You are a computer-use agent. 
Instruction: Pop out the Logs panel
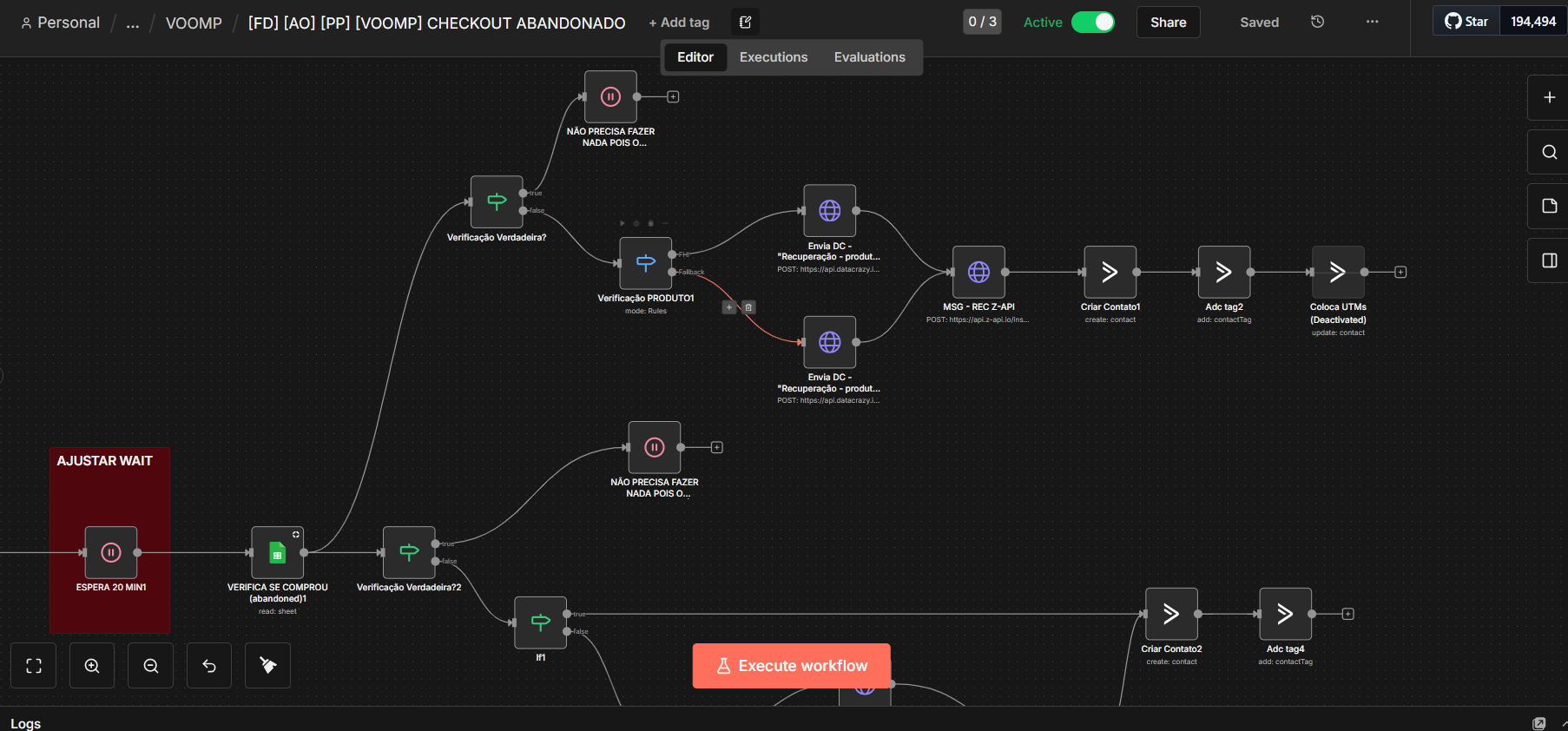(1539, 723)
